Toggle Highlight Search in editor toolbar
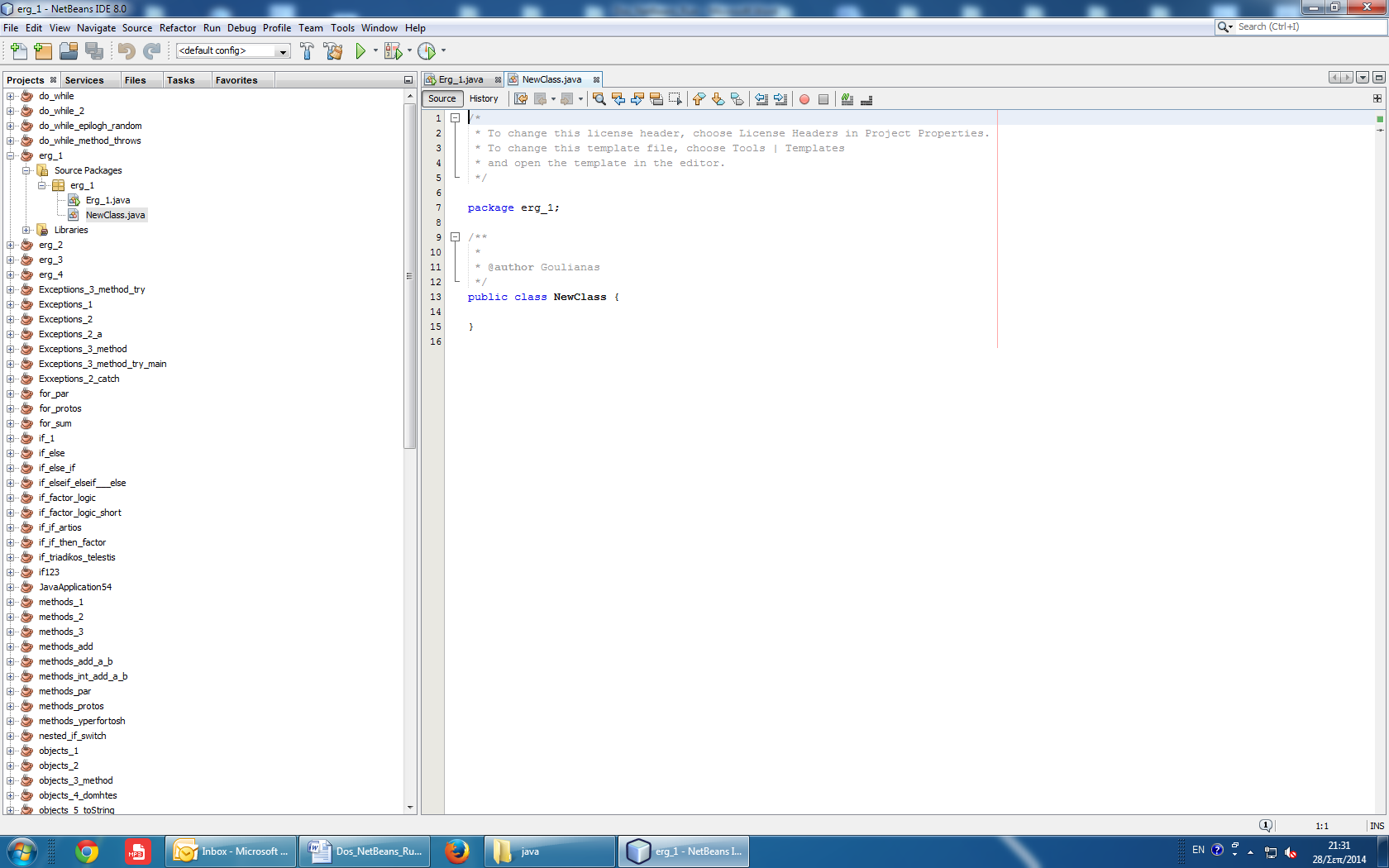The image size is (1389, 868). coord(656,99)
